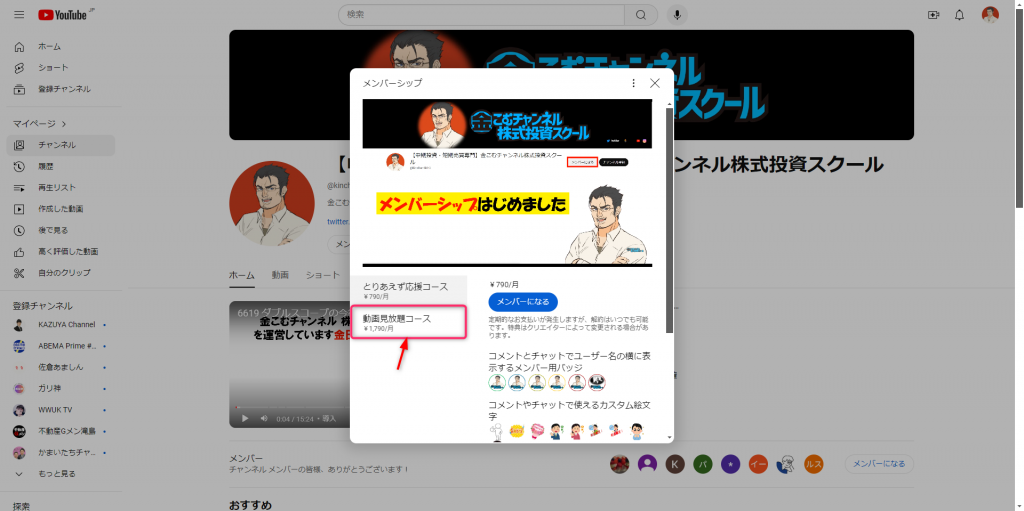The width and height of the screenshot is (1024, 511).
Task: Select 動画見放題コース tier
Action: pyautogui.click(x=409, y=322)
